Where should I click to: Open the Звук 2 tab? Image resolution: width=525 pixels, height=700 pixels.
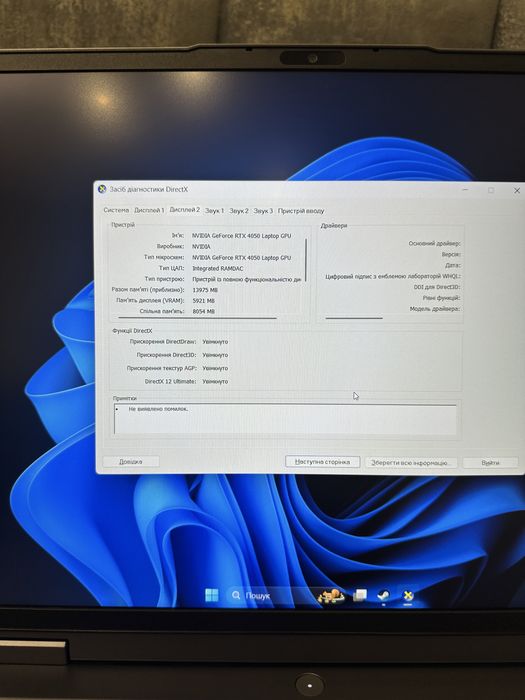tap(239, 211)
